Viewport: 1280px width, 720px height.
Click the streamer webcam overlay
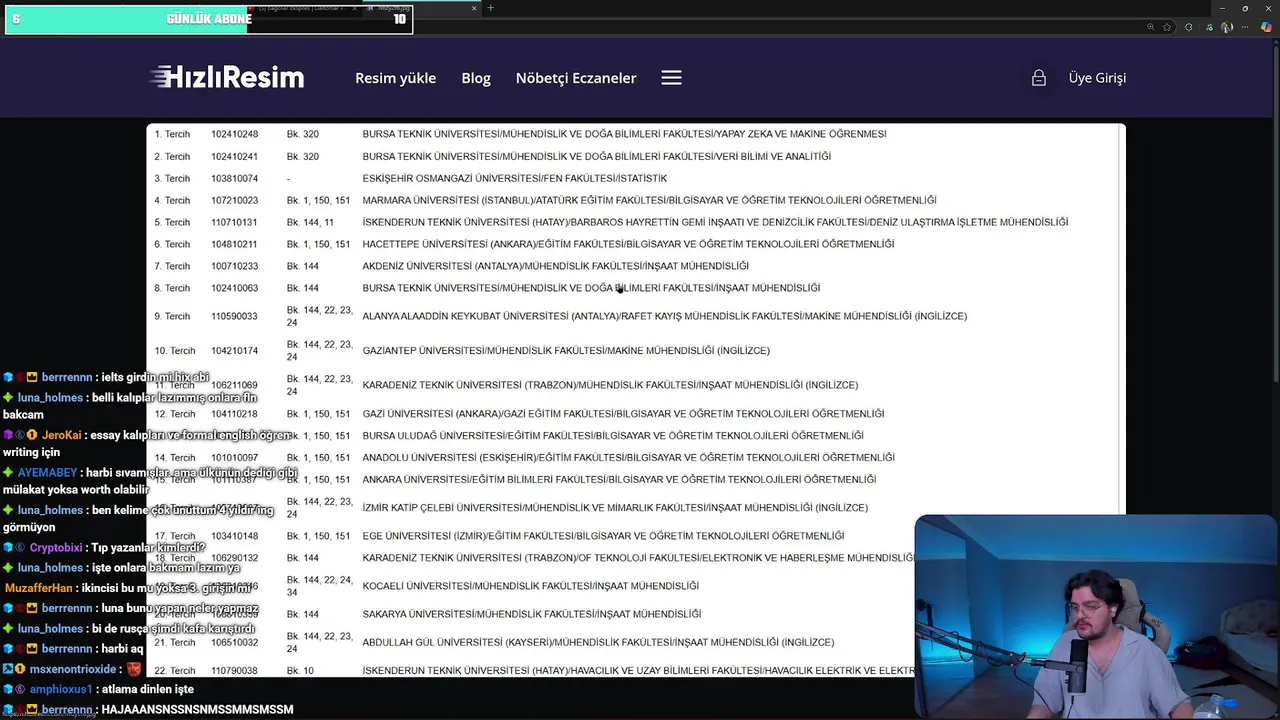(x=1096, y=616)
